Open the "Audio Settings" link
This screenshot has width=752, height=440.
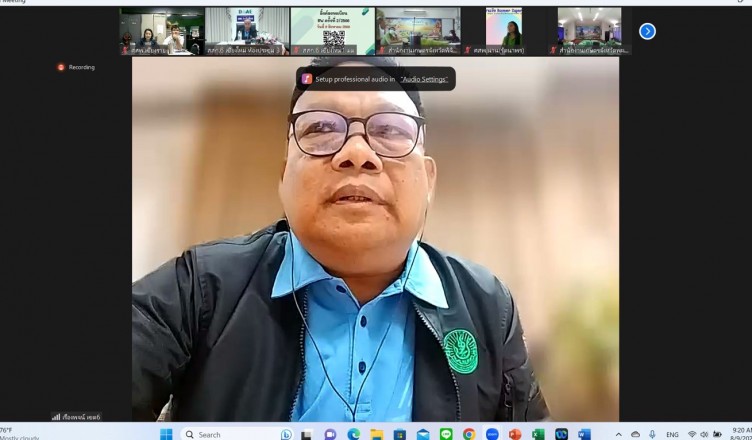[424, 78]
